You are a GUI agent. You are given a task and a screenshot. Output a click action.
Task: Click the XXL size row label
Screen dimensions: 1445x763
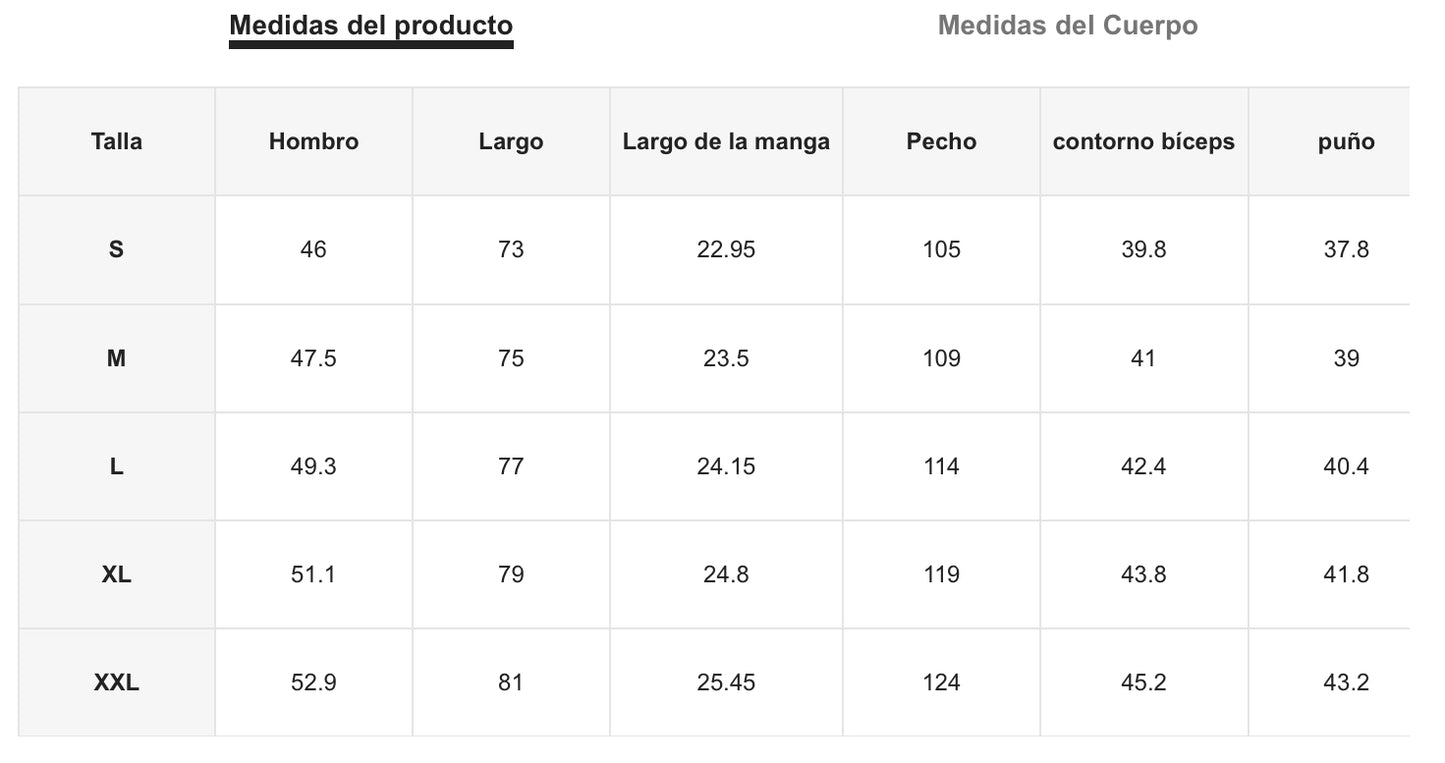(116, 683)
